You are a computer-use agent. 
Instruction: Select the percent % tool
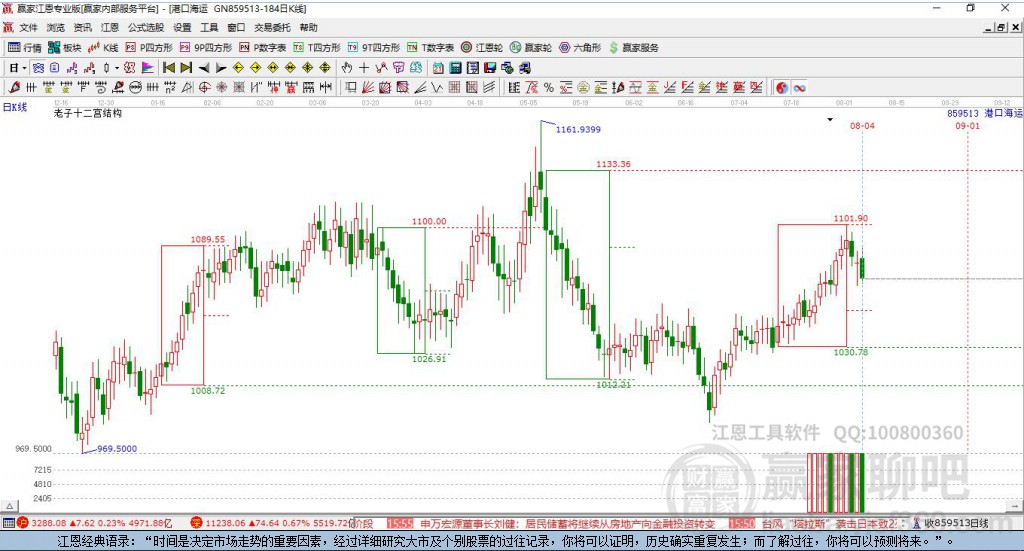click(x=549, y=87)
